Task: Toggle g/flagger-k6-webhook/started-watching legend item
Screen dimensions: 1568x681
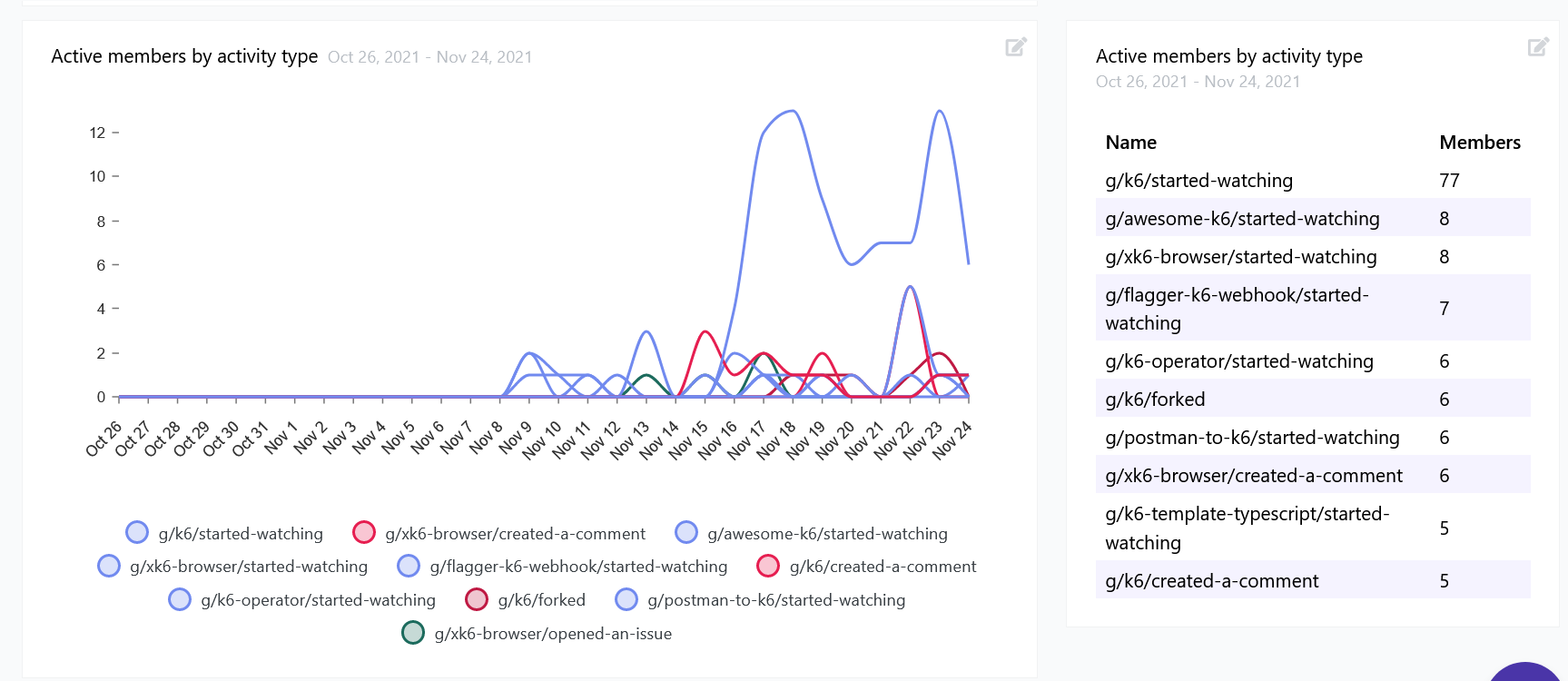Action: [408, 566]
